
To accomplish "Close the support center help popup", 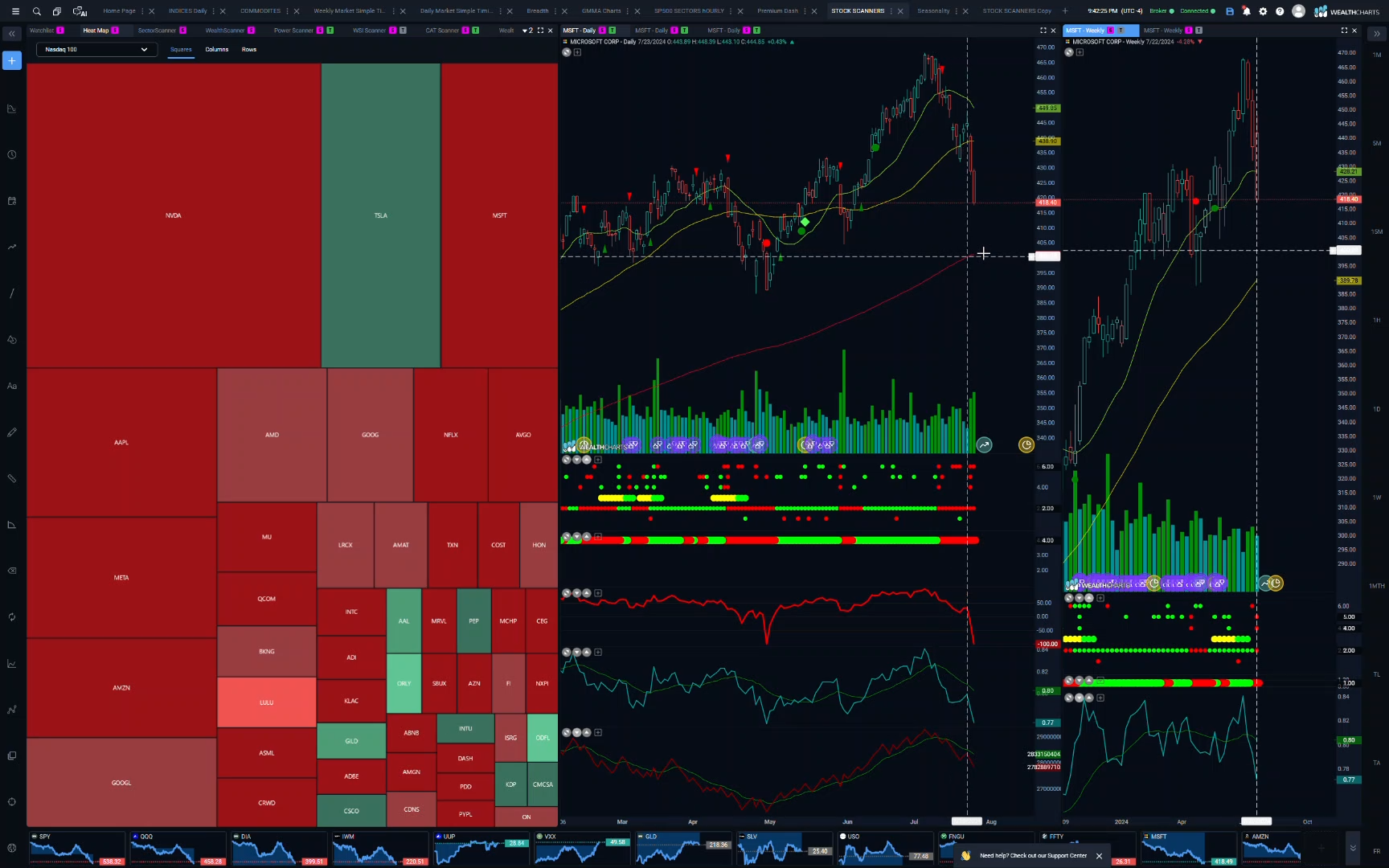I will point(1099,856).
